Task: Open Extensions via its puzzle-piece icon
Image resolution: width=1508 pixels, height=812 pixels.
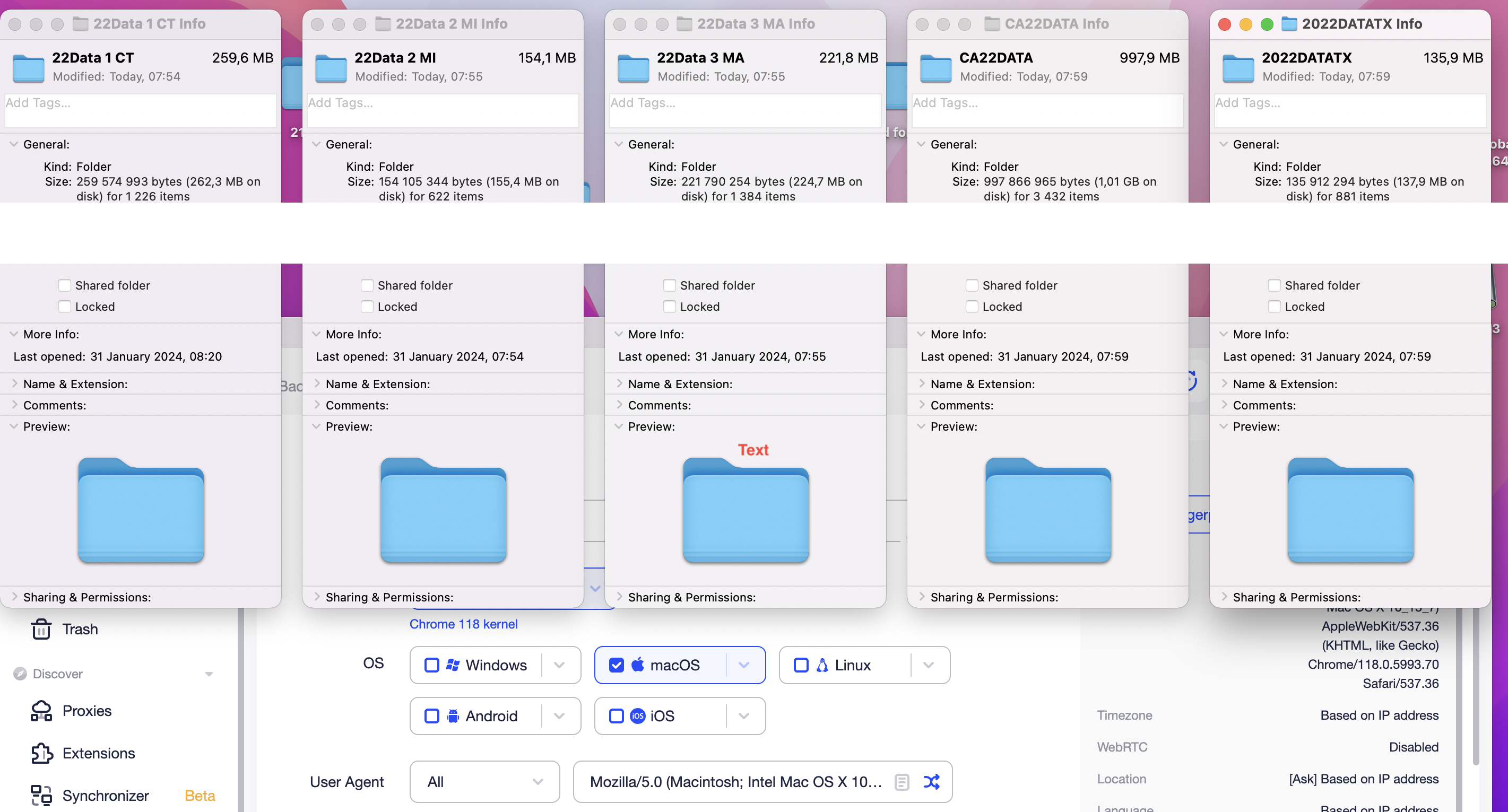Action: [41, 754]
